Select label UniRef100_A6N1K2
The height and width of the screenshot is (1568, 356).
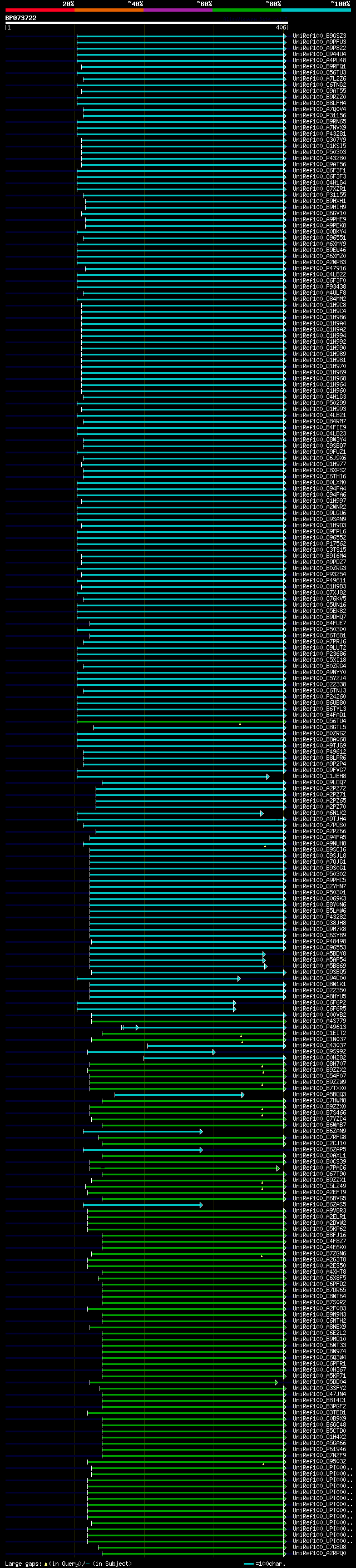[x=319, y=813]
